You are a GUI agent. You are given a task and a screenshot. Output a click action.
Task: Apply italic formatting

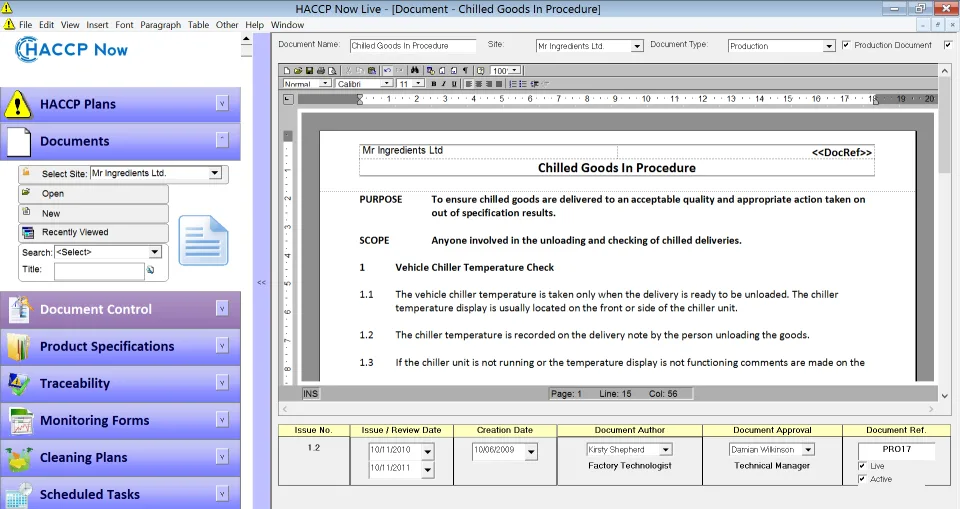pos(444,84)
